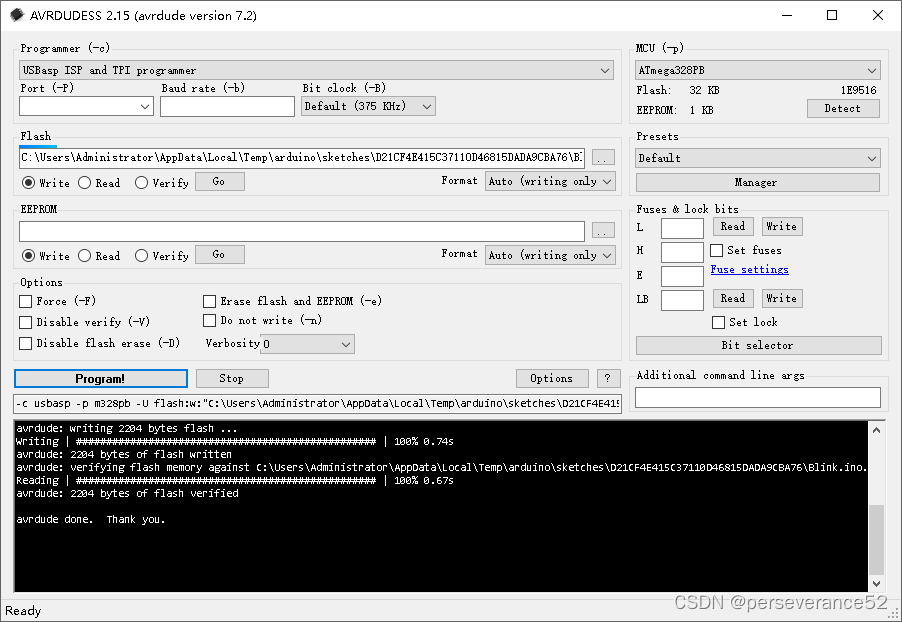Click the EEPROM Go button
Screen dimensions: 902x622
[220, 254]
